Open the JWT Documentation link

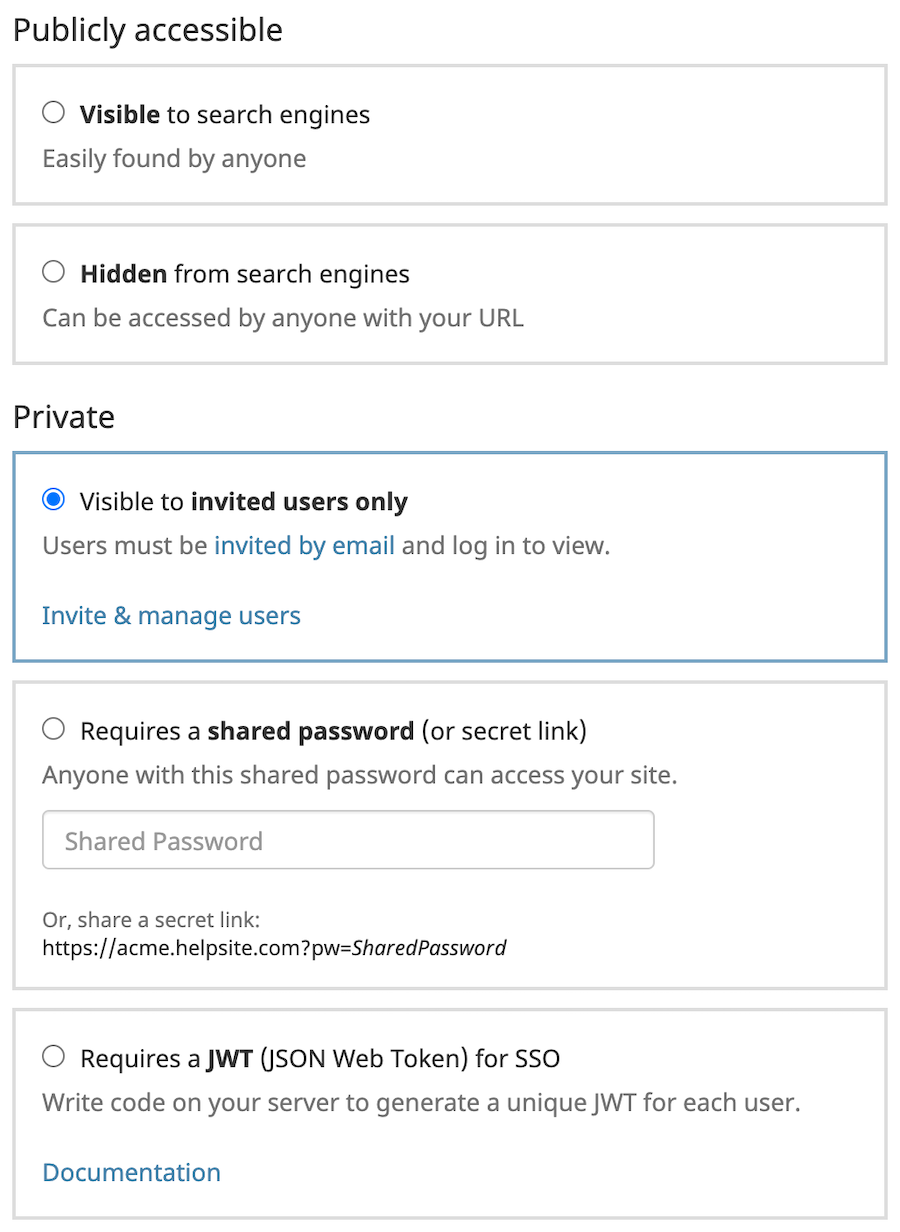131,1172
